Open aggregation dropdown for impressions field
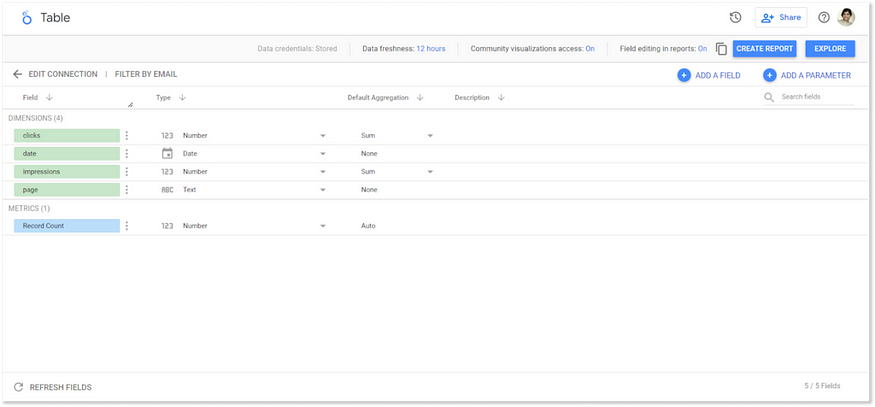 [x=430, y=171]
